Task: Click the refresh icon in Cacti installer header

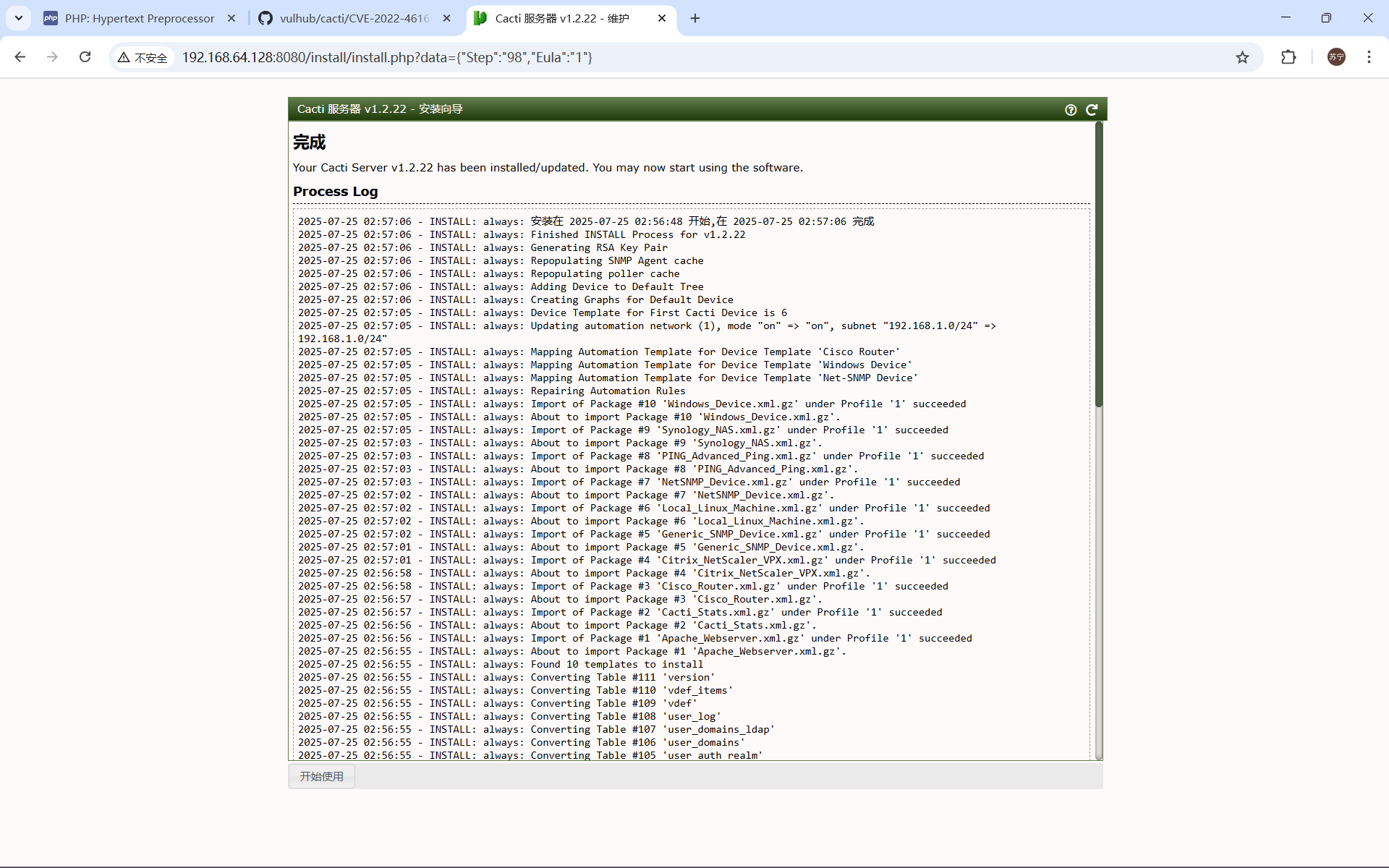Action: pos(1092,110)
